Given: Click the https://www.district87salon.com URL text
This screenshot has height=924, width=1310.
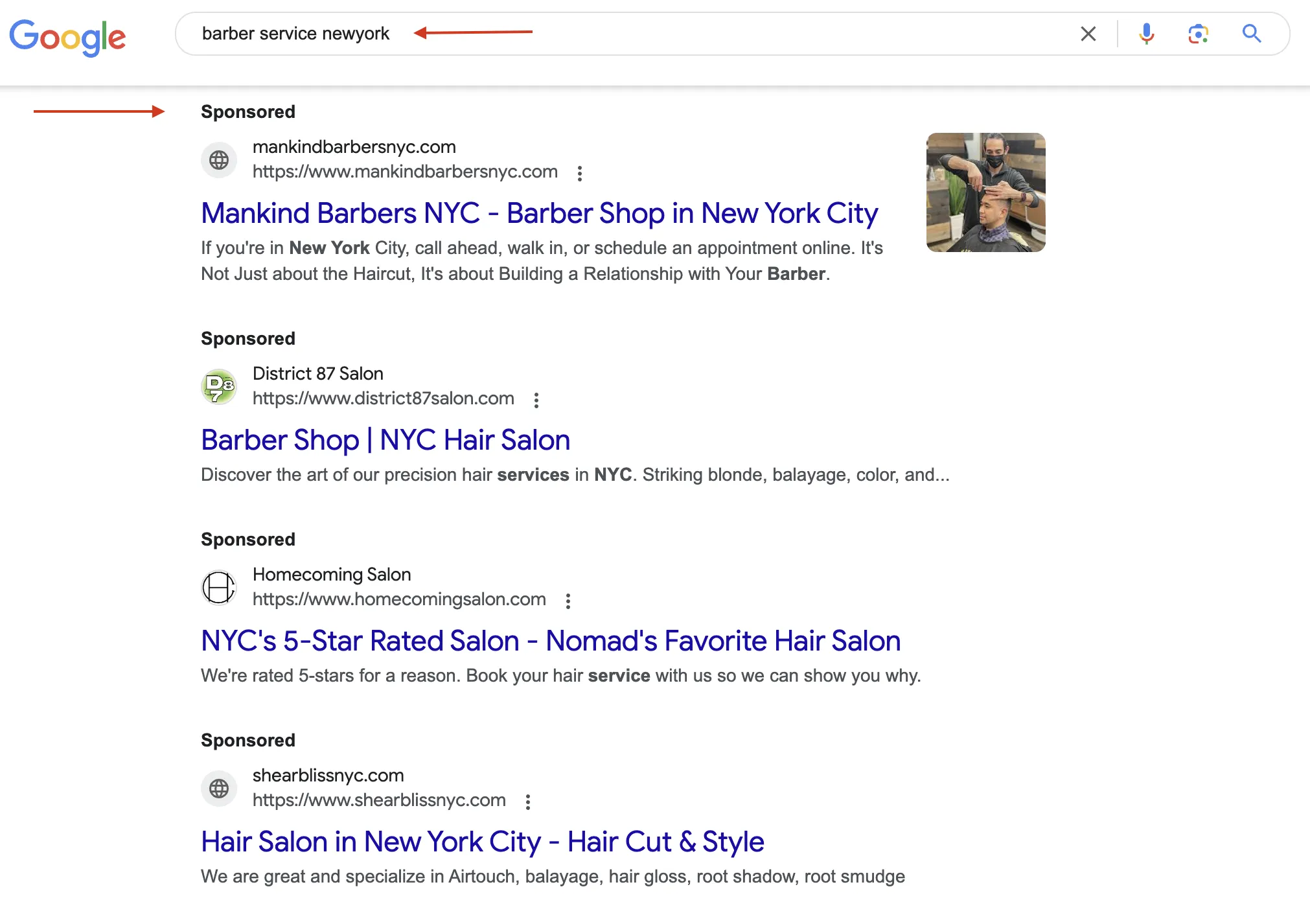Looking at the screenshot, I should [x=384, y=398].
